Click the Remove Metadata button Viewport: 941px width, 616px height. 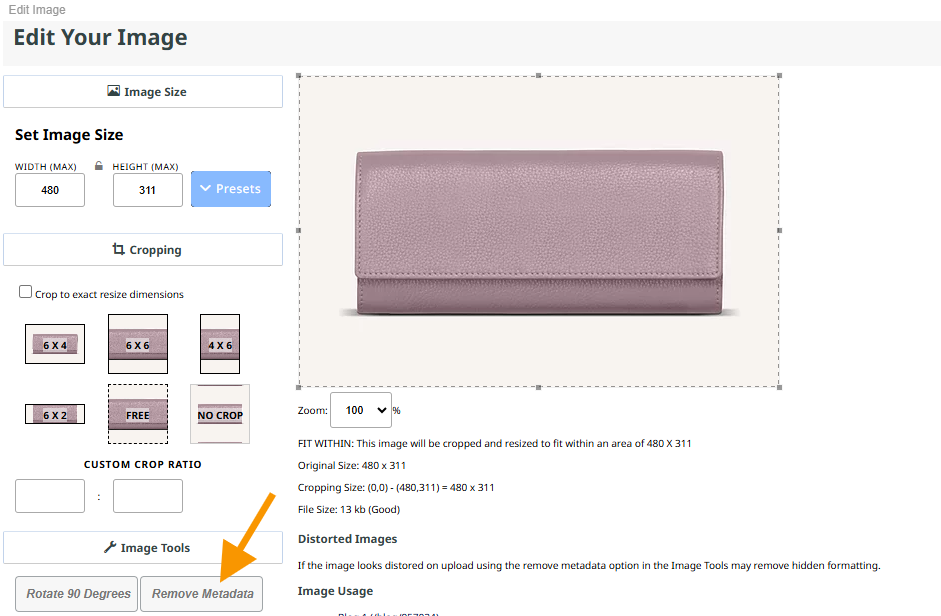[x=202, y=594]
